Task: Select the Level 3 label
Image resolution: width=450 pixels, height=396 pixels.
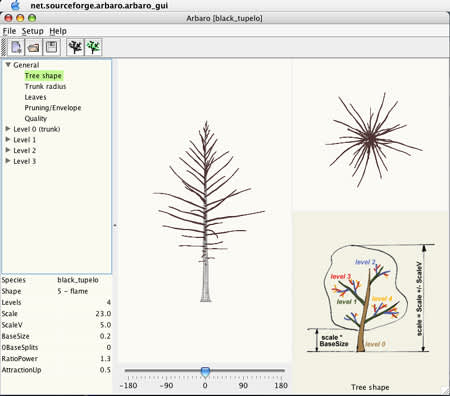Action: click(x=24, y=161)
